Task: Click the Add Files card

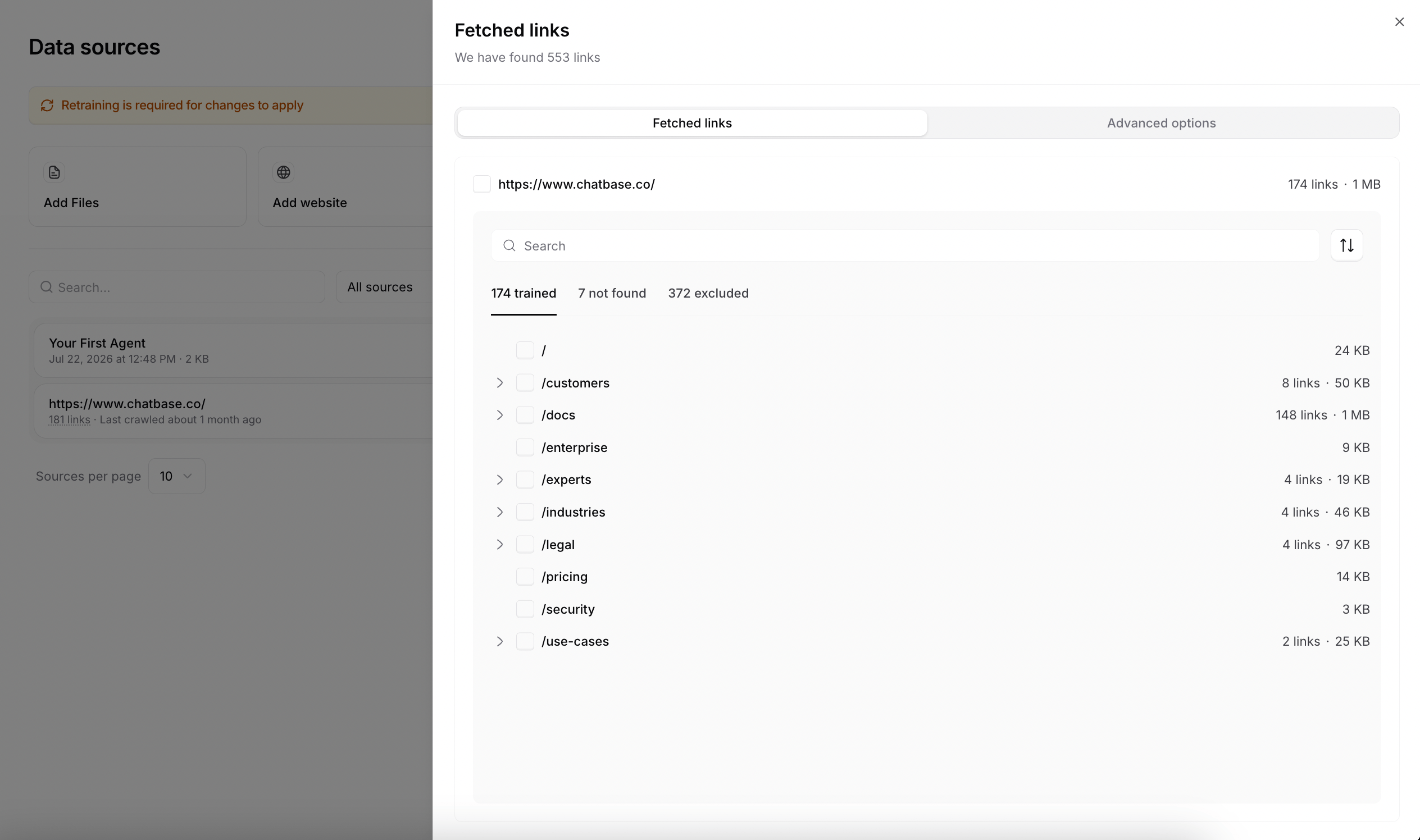Action: [138, 187]
